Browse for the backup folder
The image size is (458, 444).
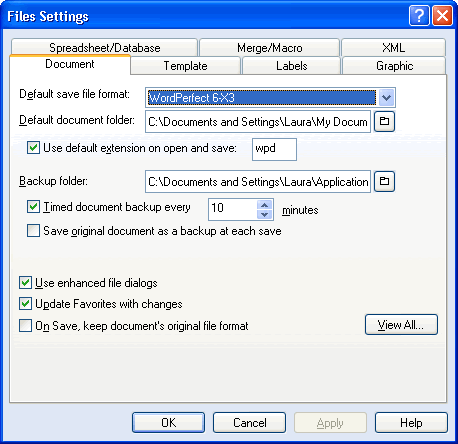[x=384, y=181]
